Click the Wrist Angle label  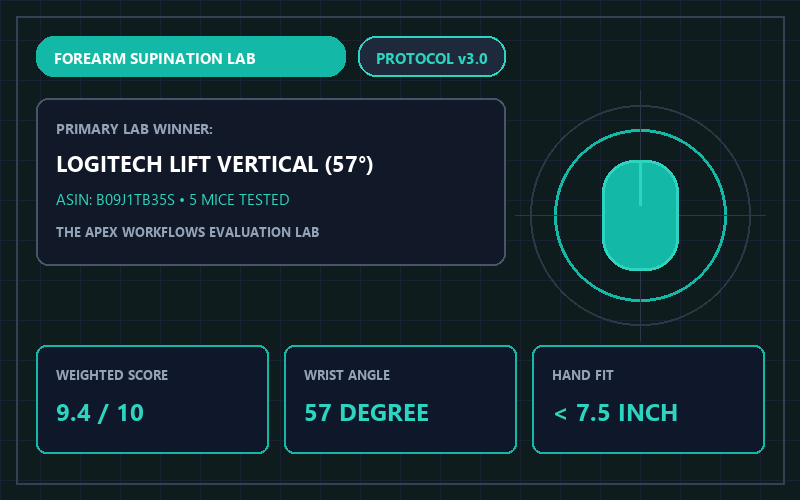coord(347,375)
